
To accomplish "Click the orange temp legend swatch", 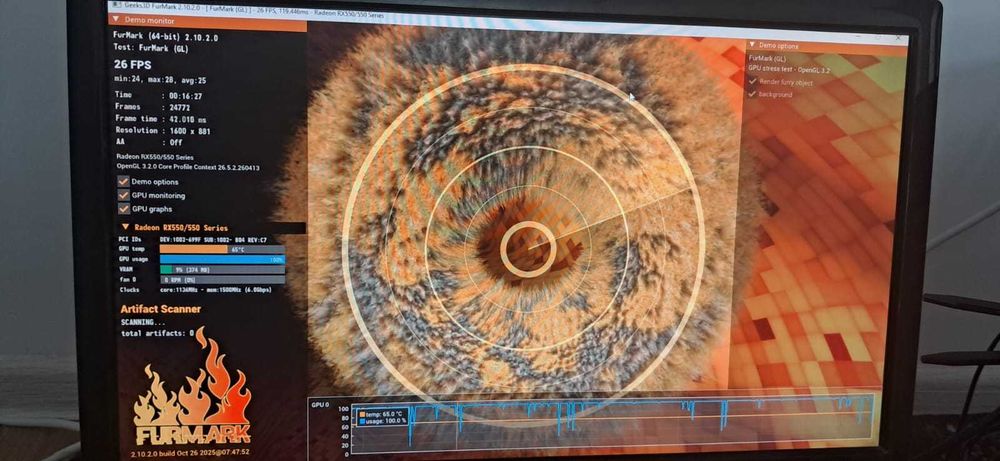I will click(362, 414).
